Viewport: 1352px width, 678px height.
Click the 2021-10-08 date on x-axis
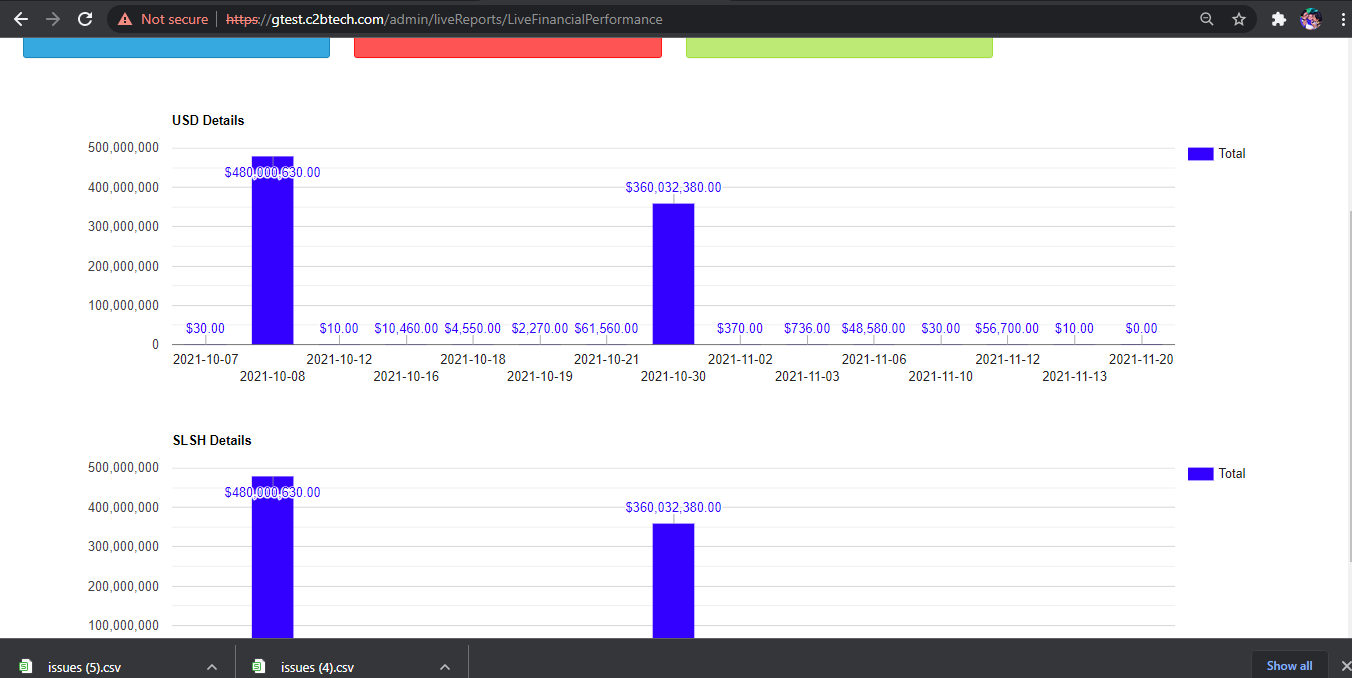point(273,376)
